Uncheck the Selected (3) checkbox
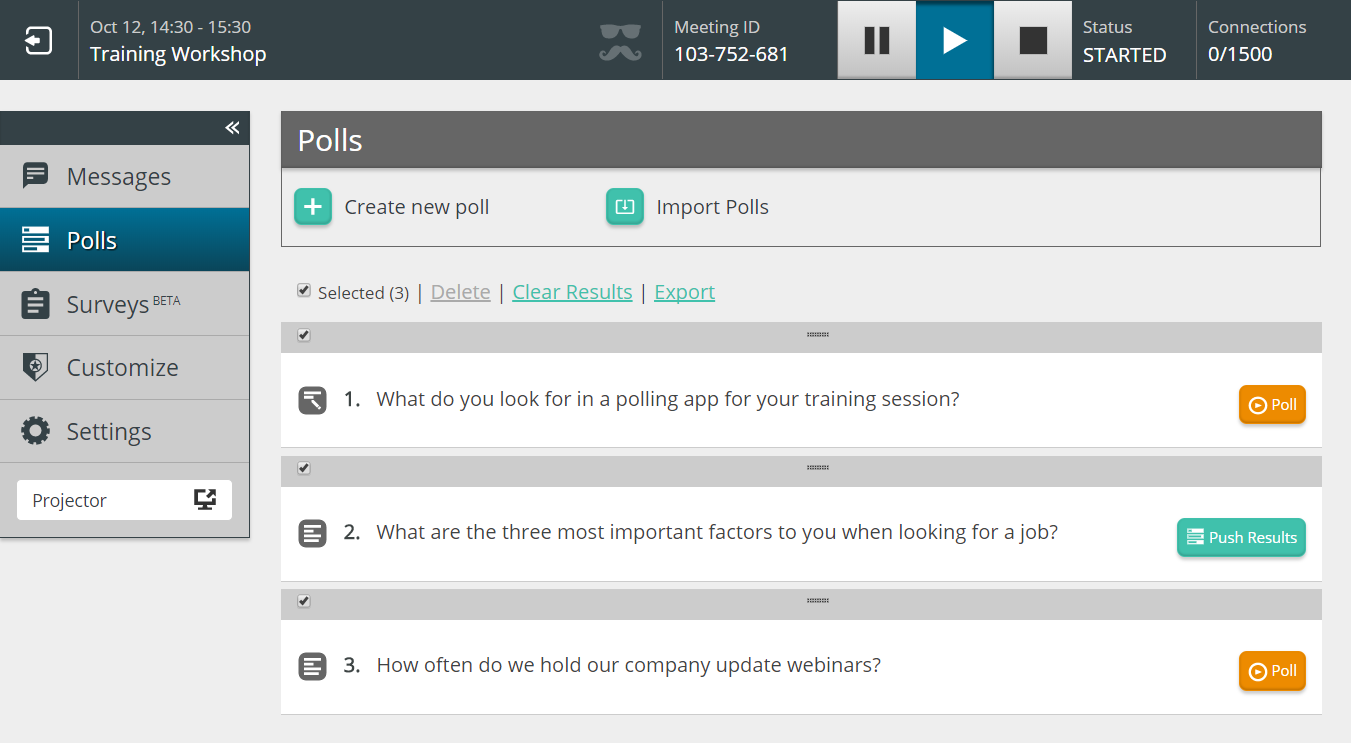 click(x=304, y=290)
